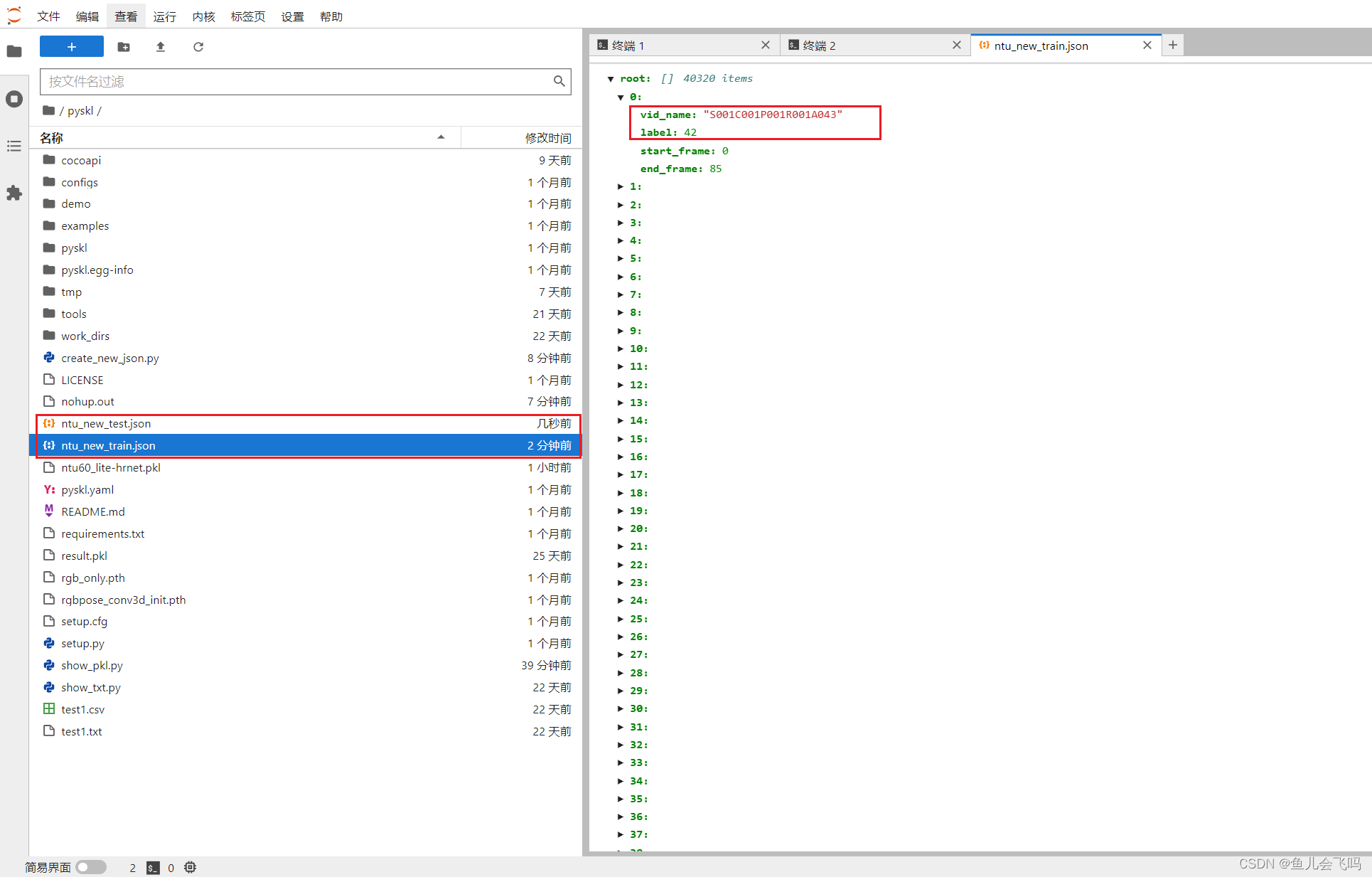Refresh the file browser list

(198, 47)
